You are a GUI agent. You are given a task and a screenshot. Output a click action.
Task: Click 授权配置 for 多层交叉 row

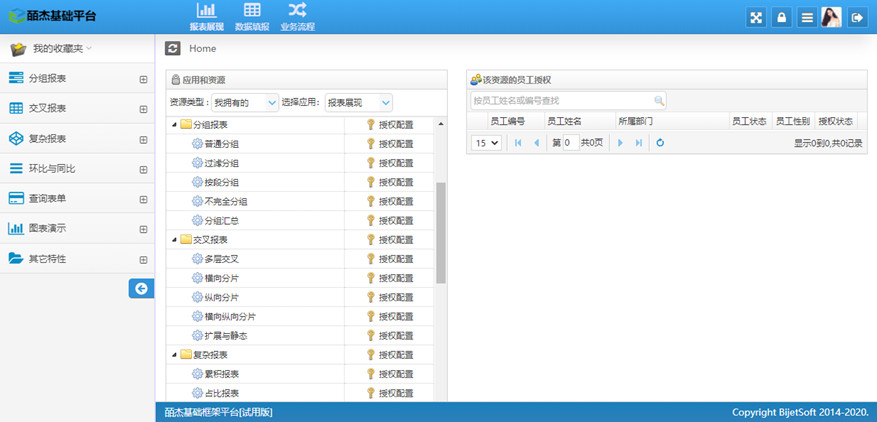[x=395, y=259]
